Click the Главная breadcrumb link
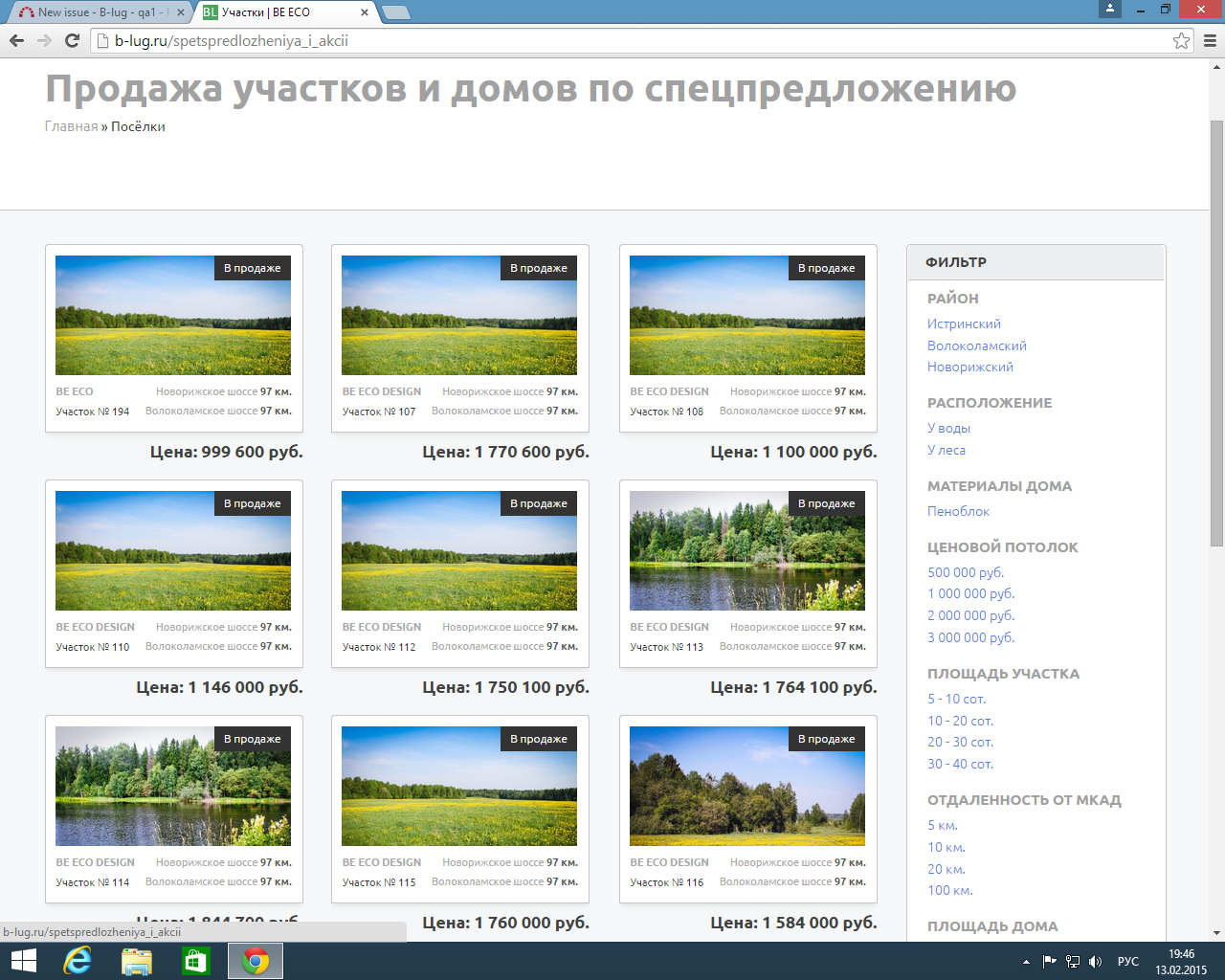1225x980 pixels. pos(71,126)
